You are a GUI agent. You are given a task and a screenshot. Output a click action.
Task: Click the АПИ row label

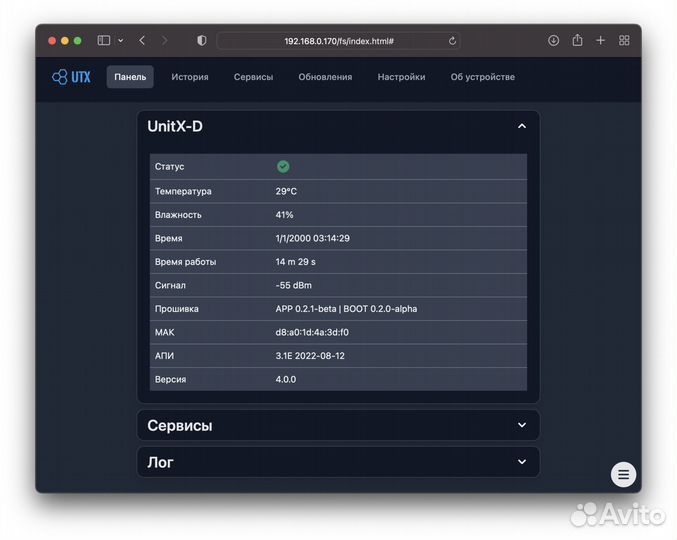[x=164, y=356]
